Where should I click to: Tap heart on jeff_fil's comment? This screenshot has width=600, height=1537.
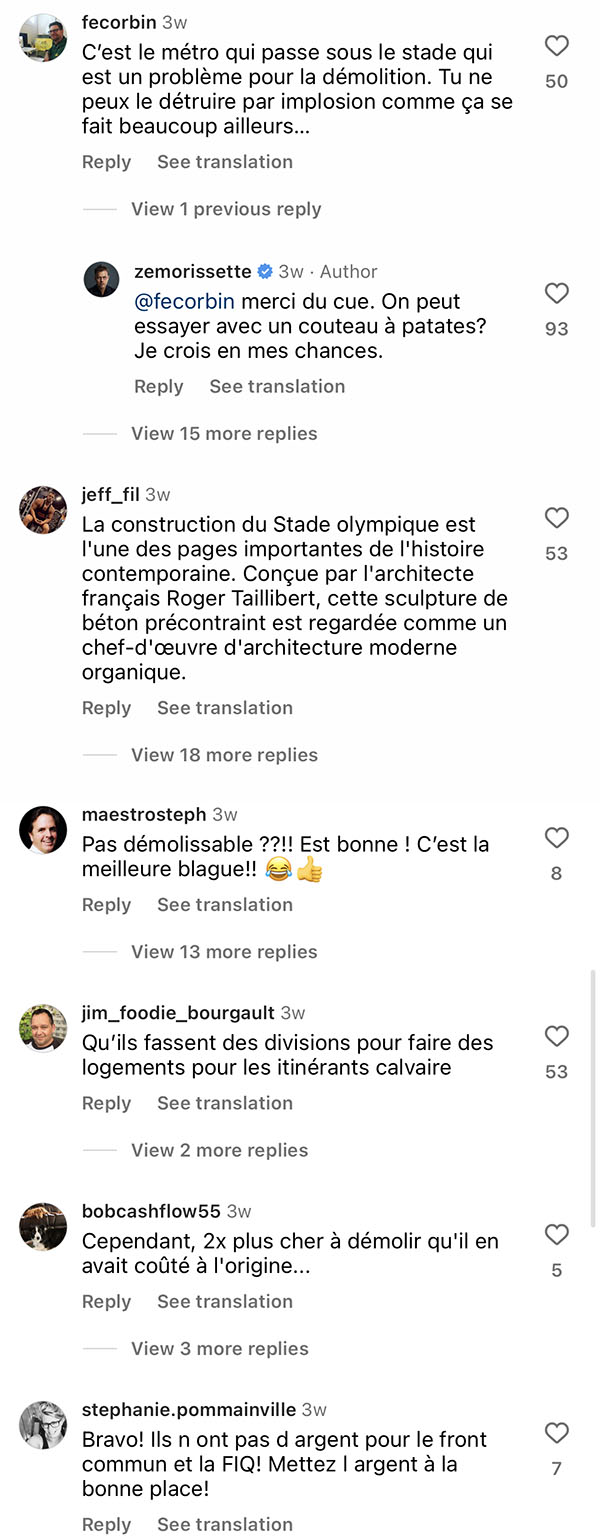click(556, 518)
